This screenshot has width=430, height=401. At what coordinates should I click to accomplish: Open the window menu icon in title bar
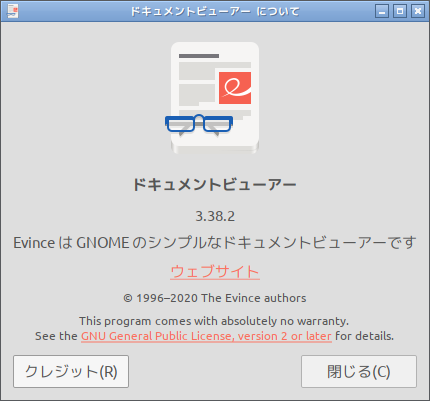coord(12,11)
